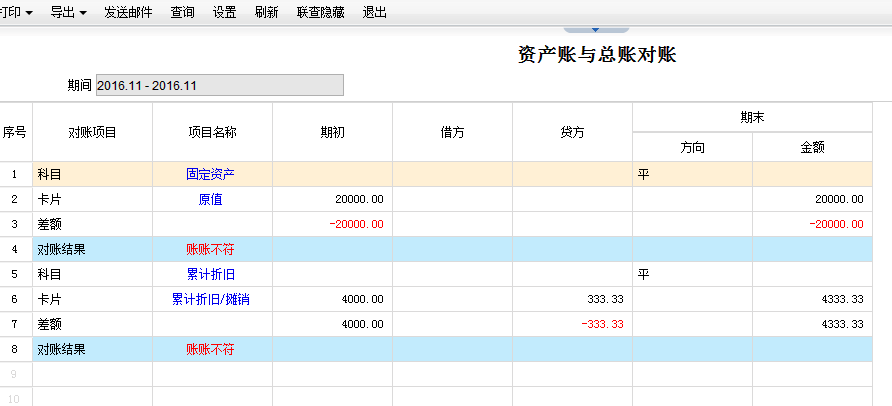Expand the 导出 export dropdown
Image resolution: width=892 pixels, height=406 pixels.
click(67, 13)
